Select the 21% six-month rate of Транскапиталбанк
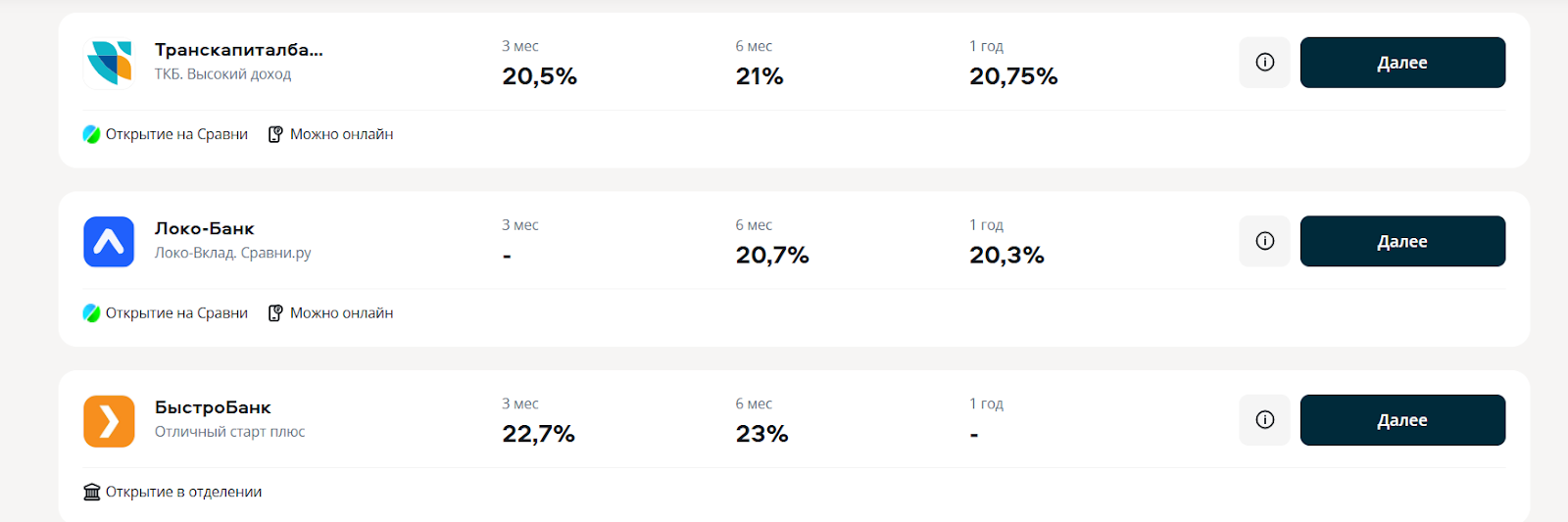Screen dimensions: 1568x522 click(759, 76)
